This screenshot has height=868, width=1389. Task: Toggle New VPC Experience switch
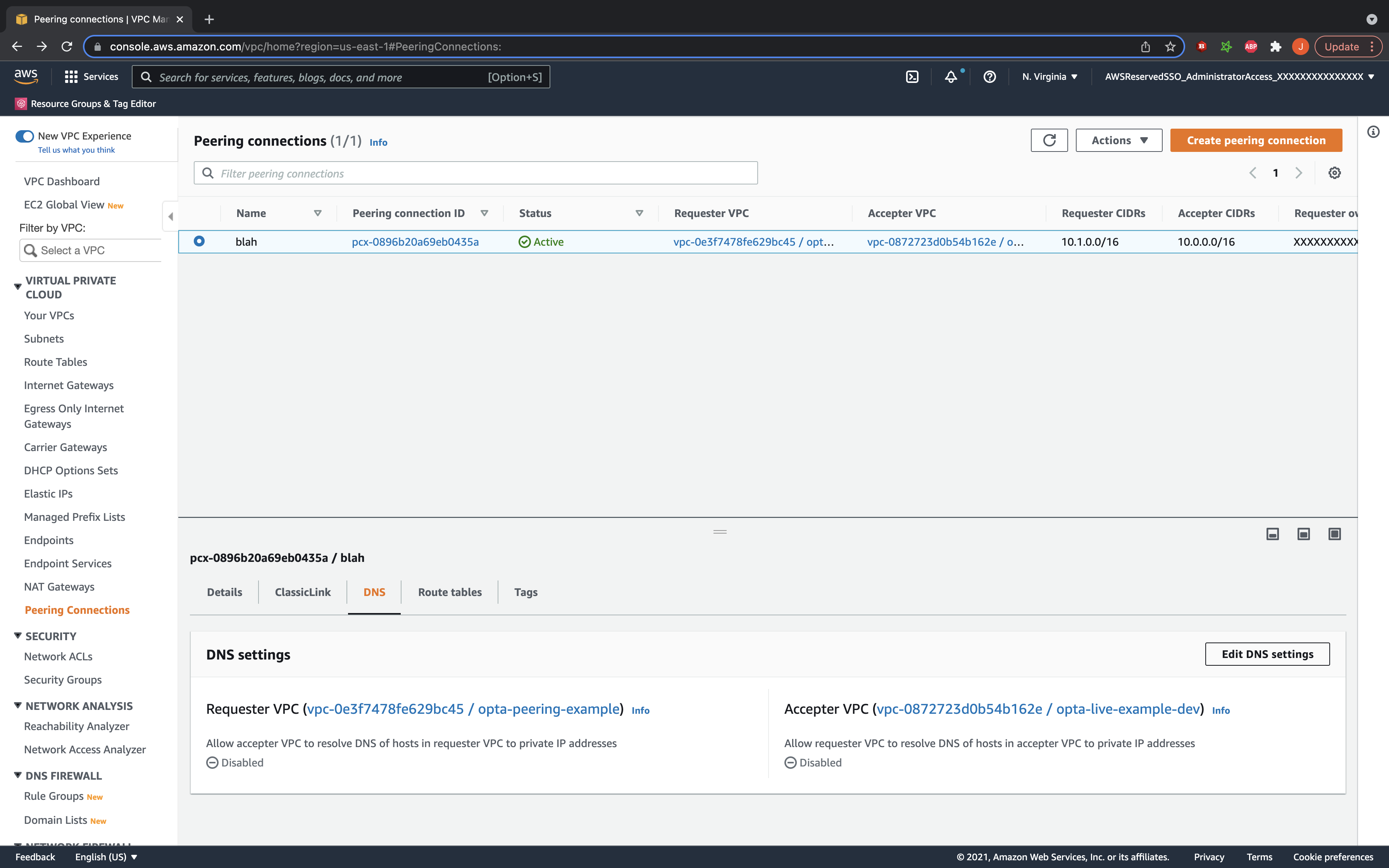(25, 136)
